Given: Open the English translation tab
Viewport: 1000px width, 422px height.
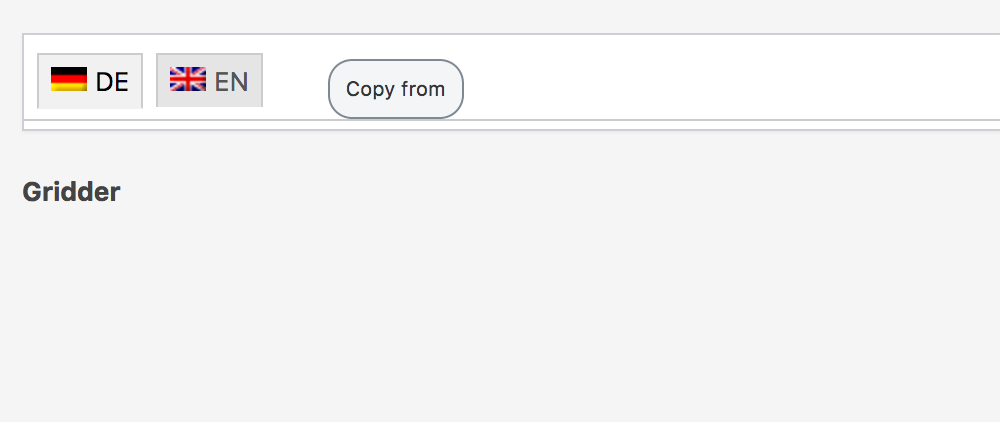Looking at the screenshot, I should coord(209,80).
